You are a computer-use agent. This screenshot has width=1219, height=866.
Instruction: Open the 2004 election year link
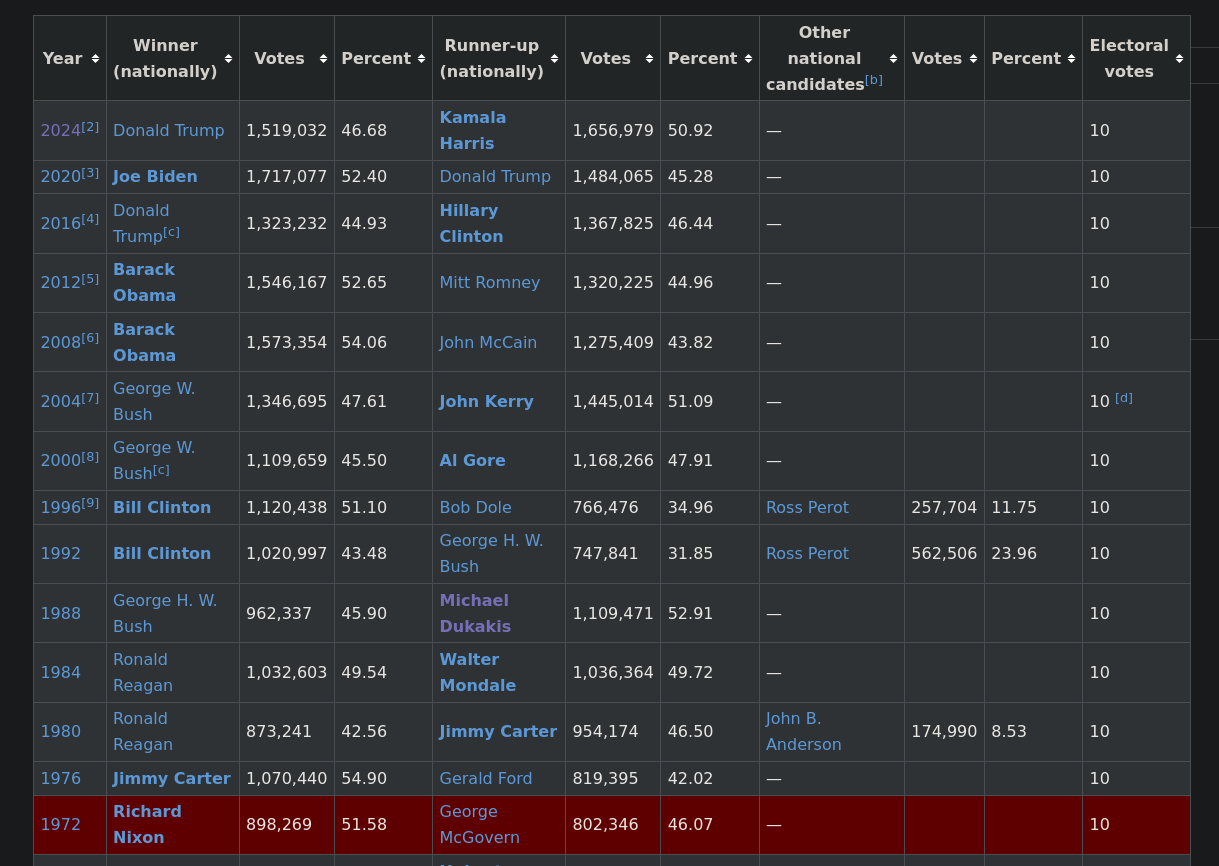(60, 402)
